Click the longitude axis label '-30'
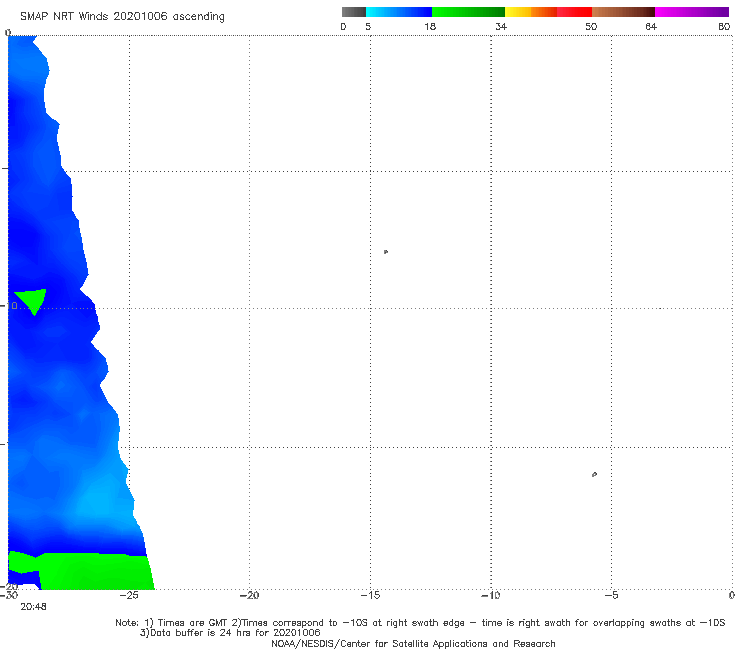 click(x=9, y=596)
